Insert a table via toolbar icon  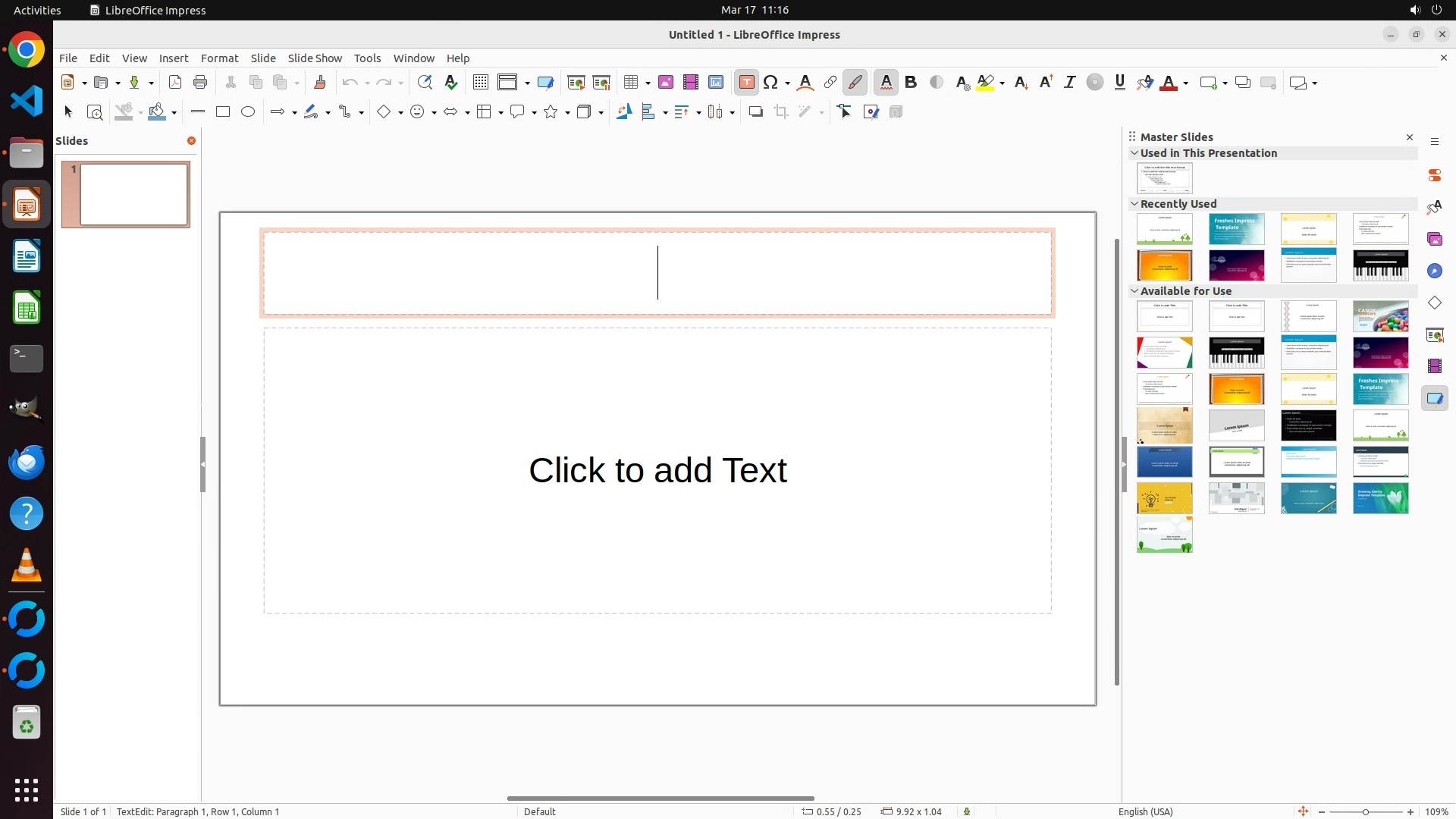pyautogui.click(x=631, y=83)
